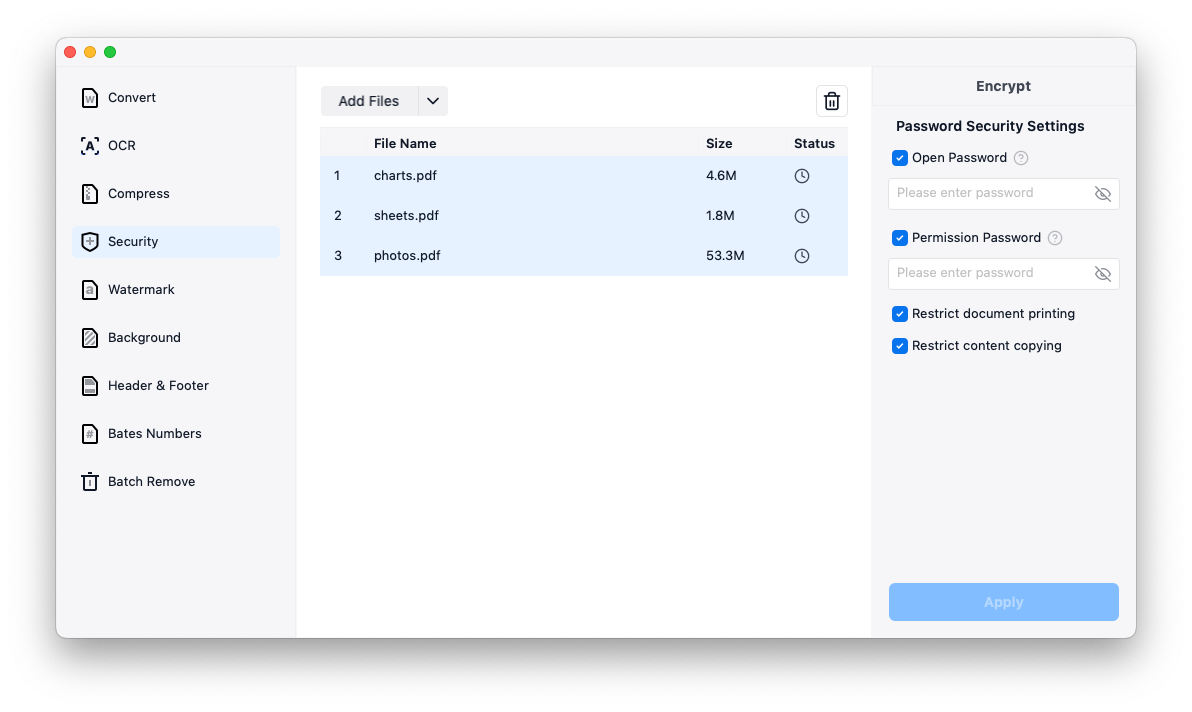Click the Permission Password help icon
The height and width of the screenshot is (712, 1192).
[x=1057, y=237]
